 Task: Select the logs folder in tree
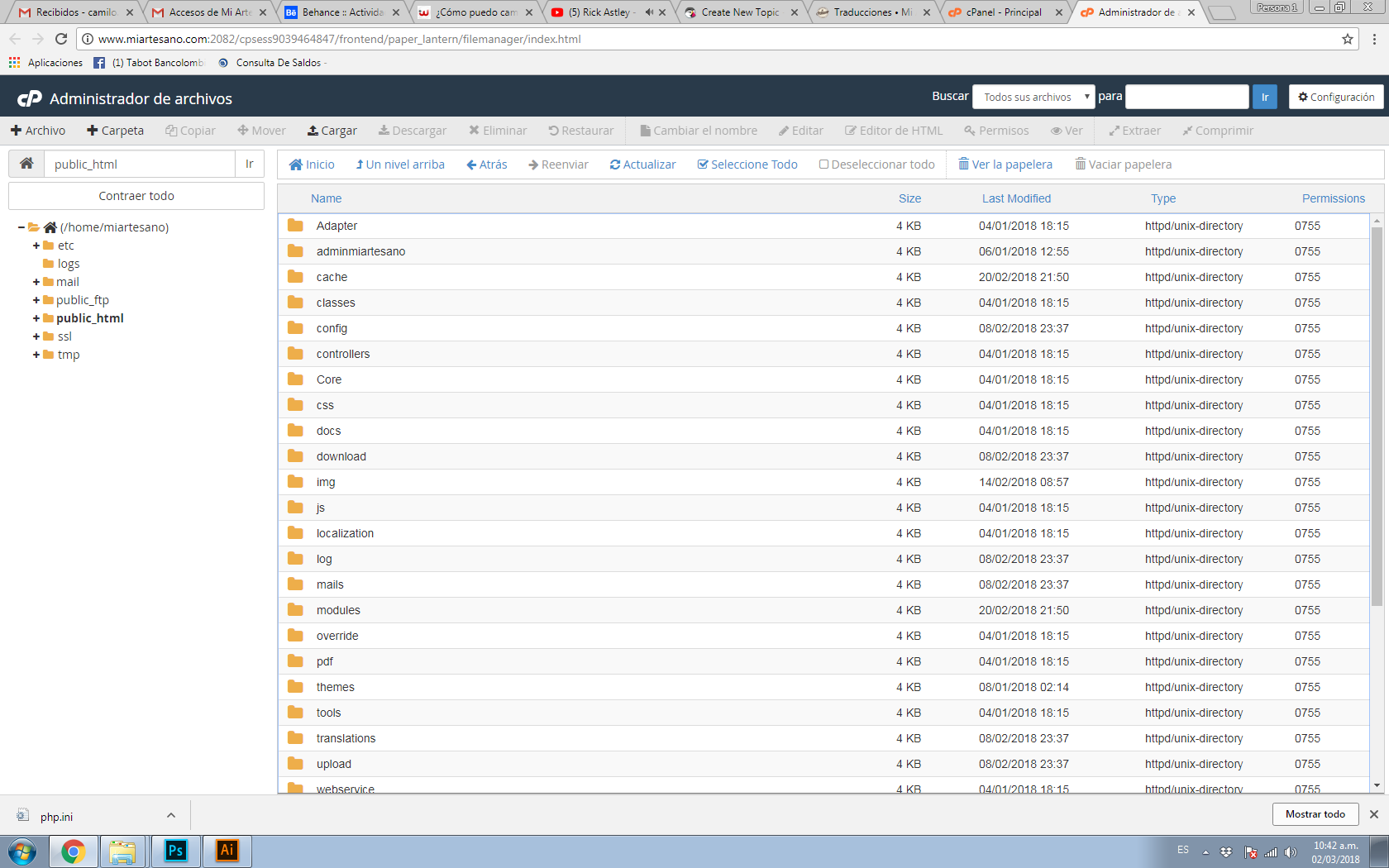(69, 264)
